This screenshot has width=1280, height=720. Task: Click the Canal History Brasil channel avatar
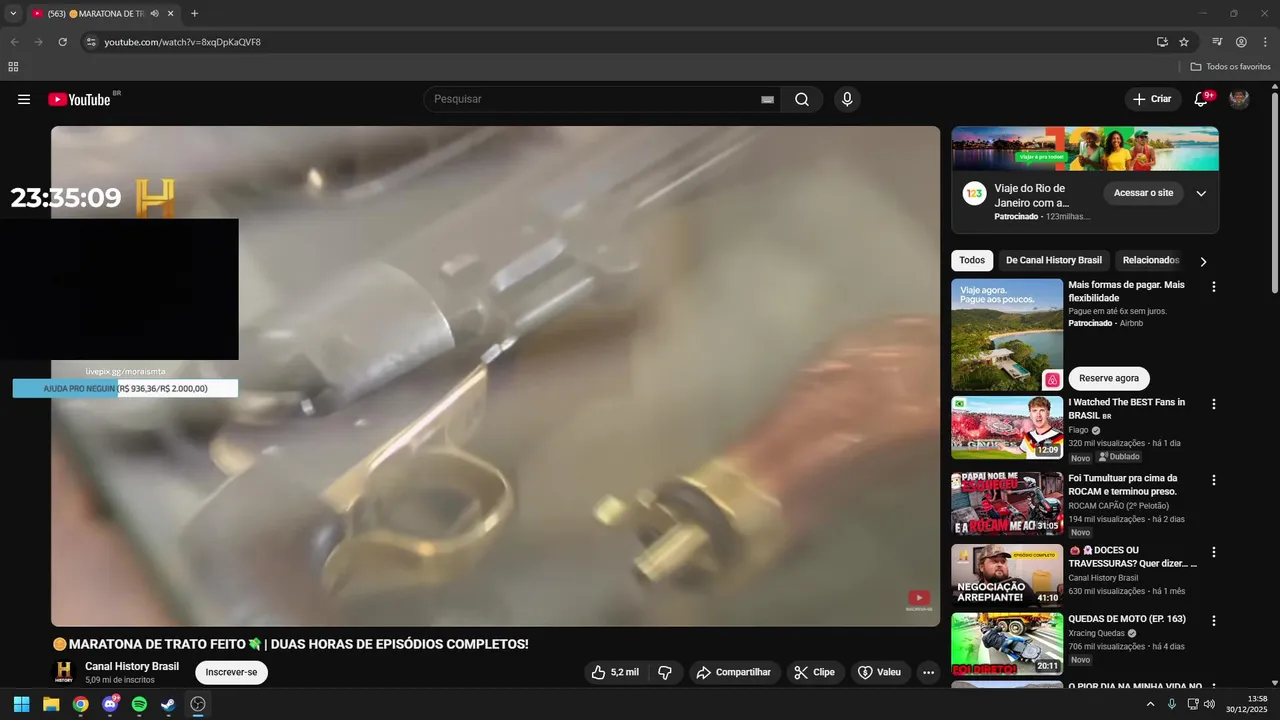(x=64, y=672)
